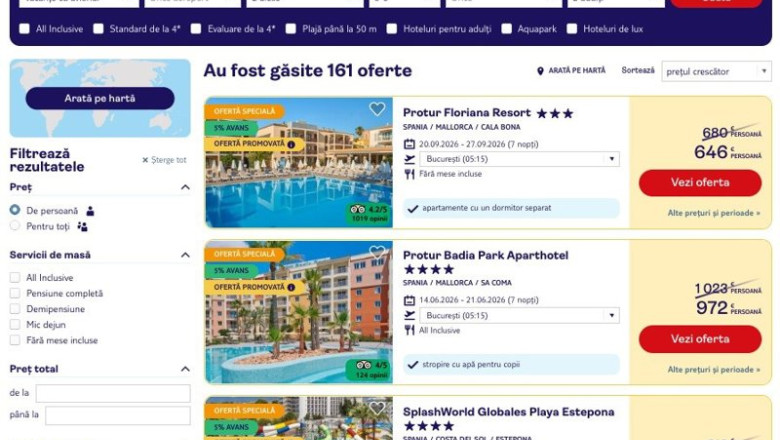
Task: Open the prețul crescător sorting dropdown
Action: (716, 71)
